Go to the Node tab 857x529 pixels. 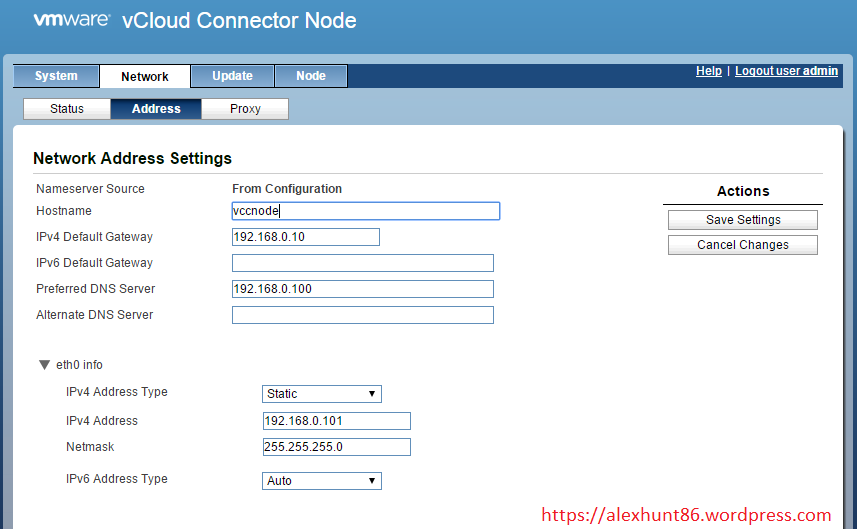[310, 76]
